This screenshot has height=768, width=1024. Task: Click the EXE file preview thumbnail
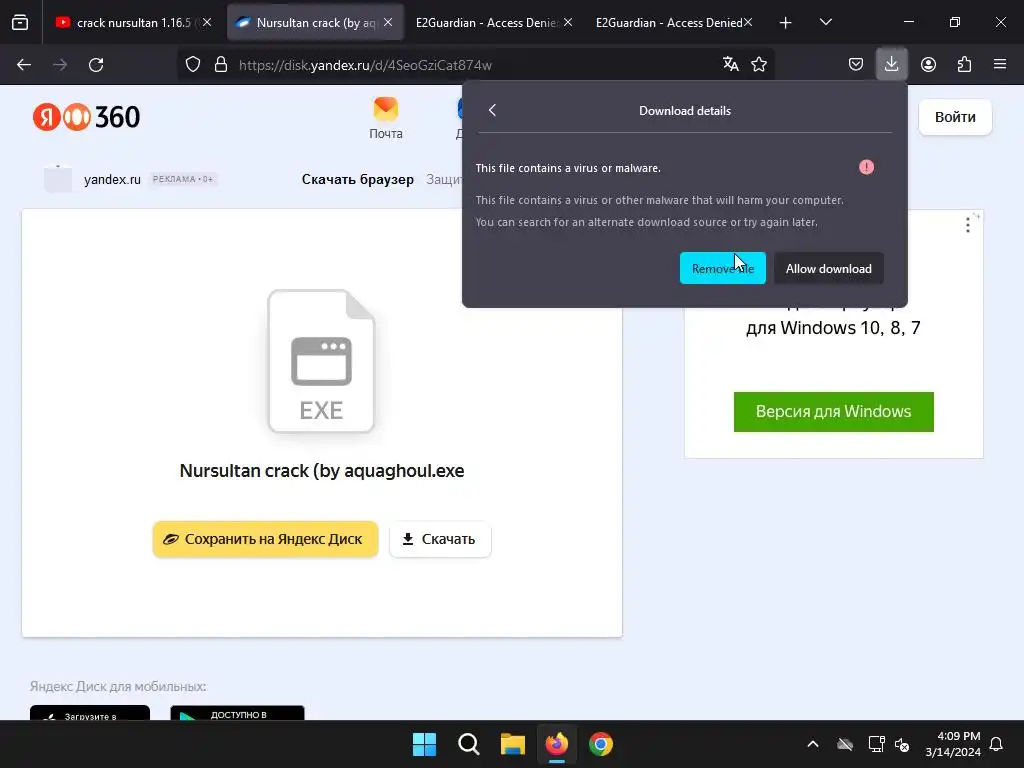[x=321, y=361]
